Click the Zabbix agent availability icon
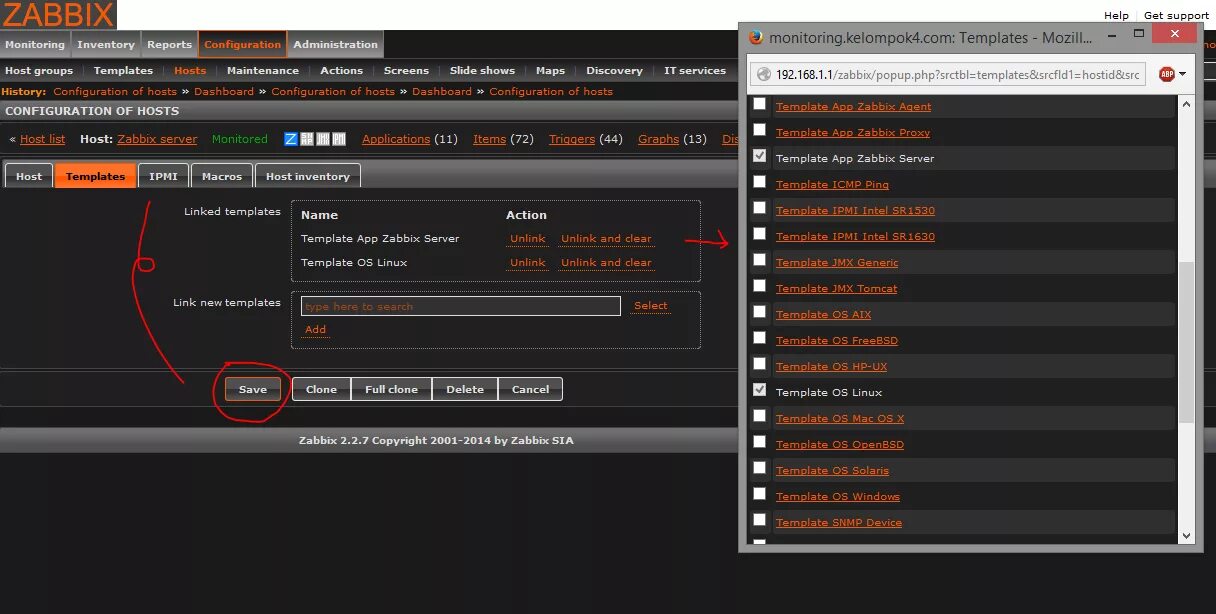 291,139
